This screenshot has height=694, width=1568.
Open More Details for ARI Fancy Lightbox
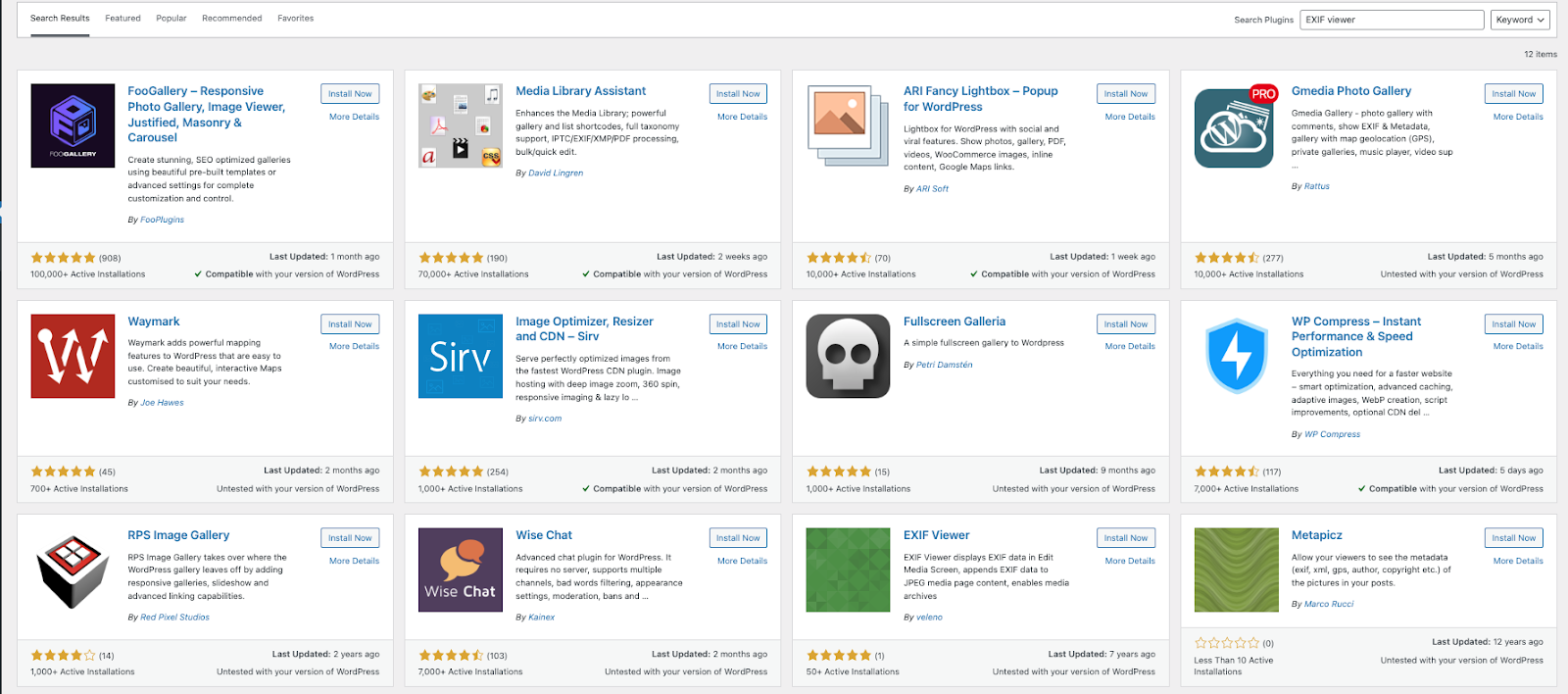tap(1130, 117)
